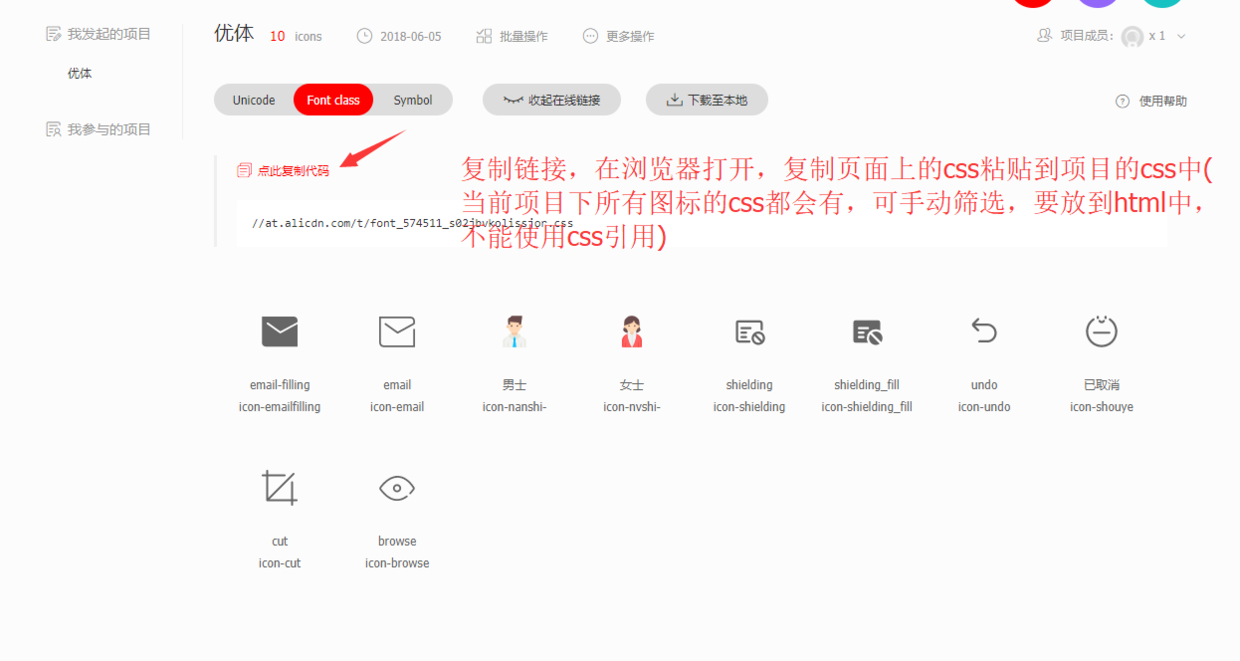Click the shielding icon
This screenshot has height=661, width=1240.
click(x=749, y=331)
